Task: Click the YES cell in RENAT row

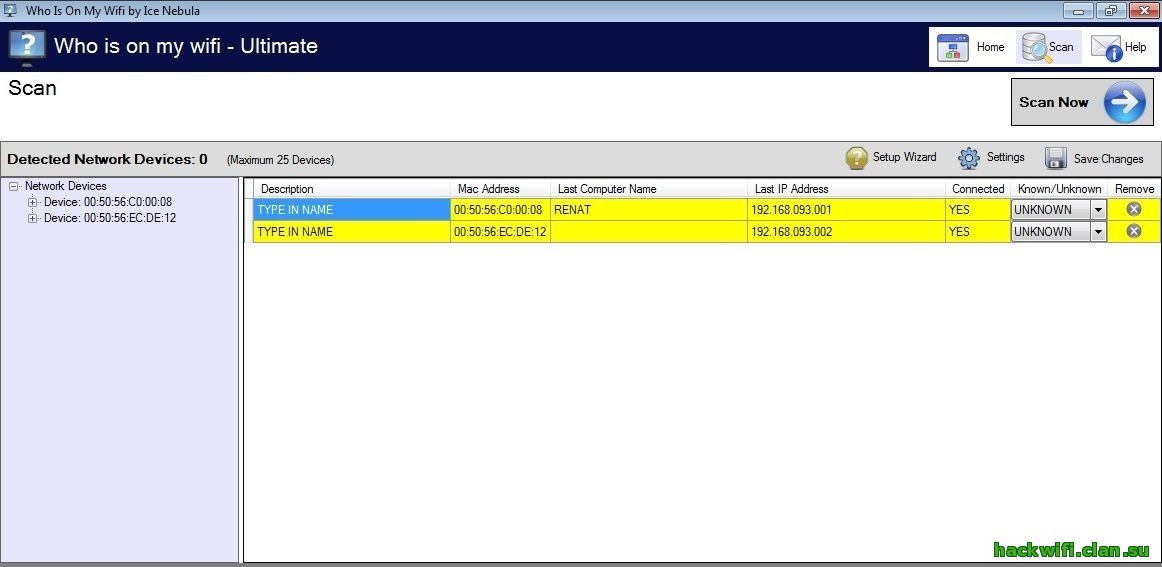Action: tap(978, 210)
